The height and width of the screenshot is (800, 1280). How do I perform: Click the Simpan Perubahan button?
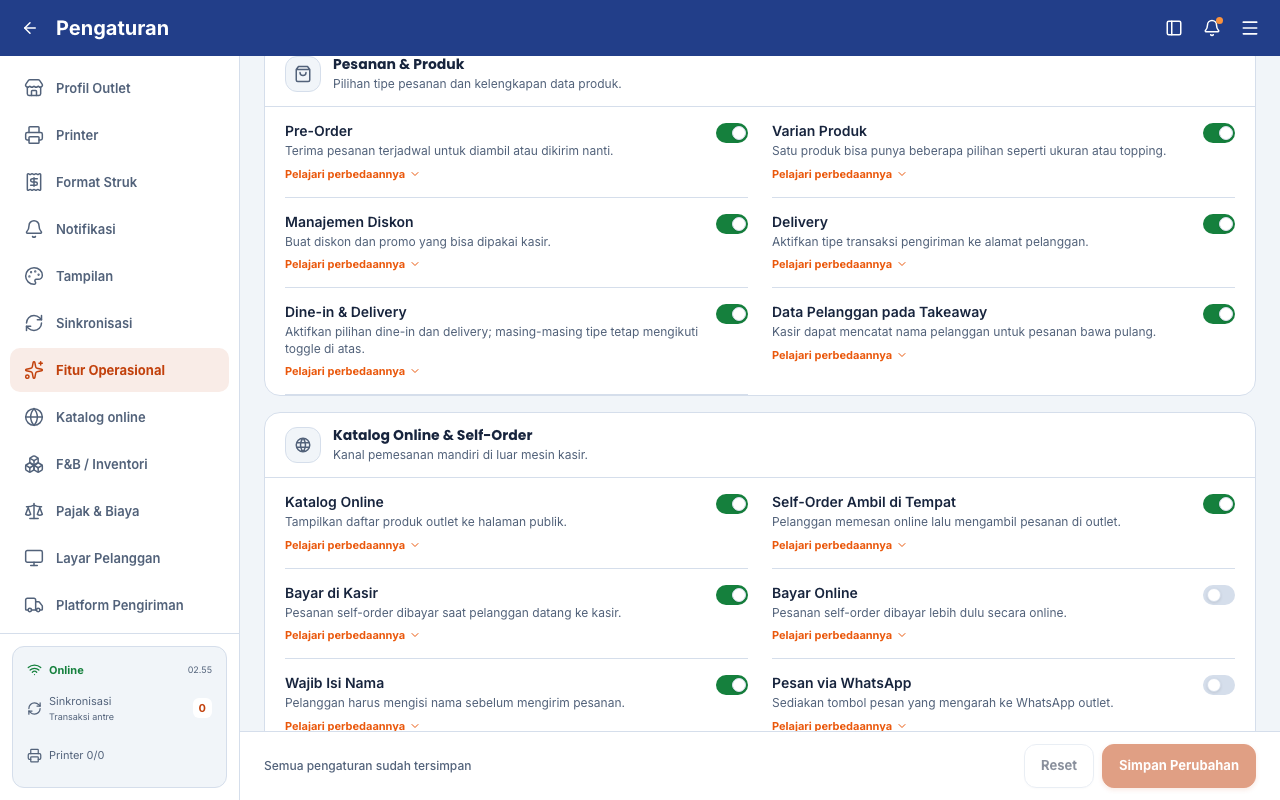(x=1179, y=766)
